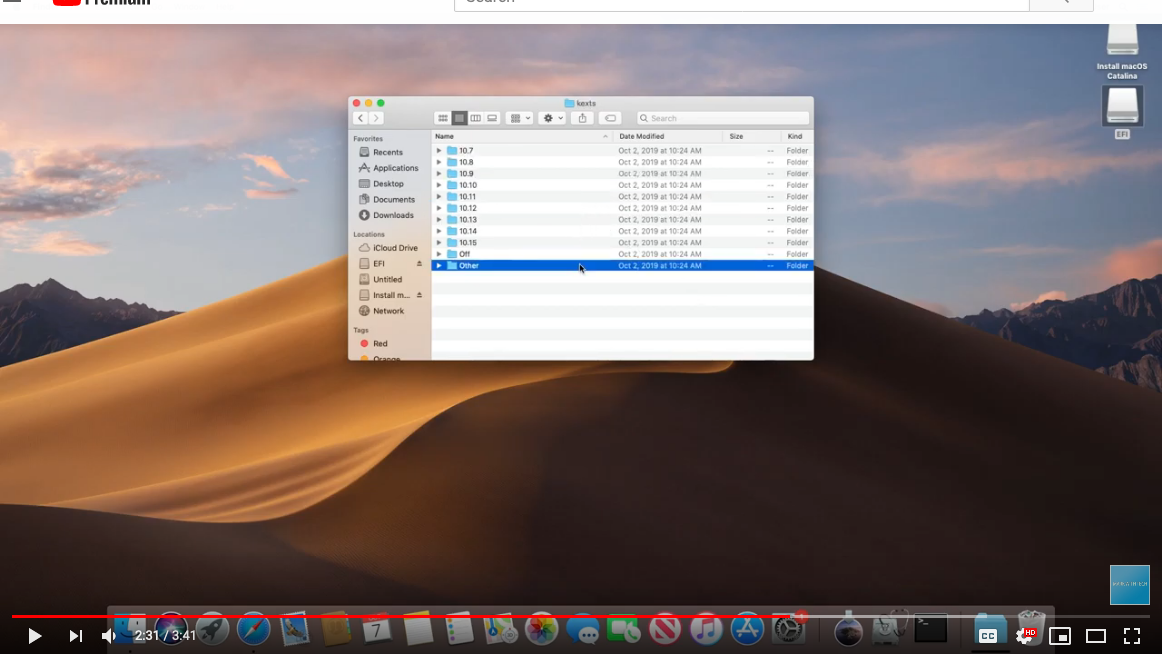Click the Install macOS Catalina desktop drive
Viewport: 1162px width, 654px height.
pos(1122,50)
